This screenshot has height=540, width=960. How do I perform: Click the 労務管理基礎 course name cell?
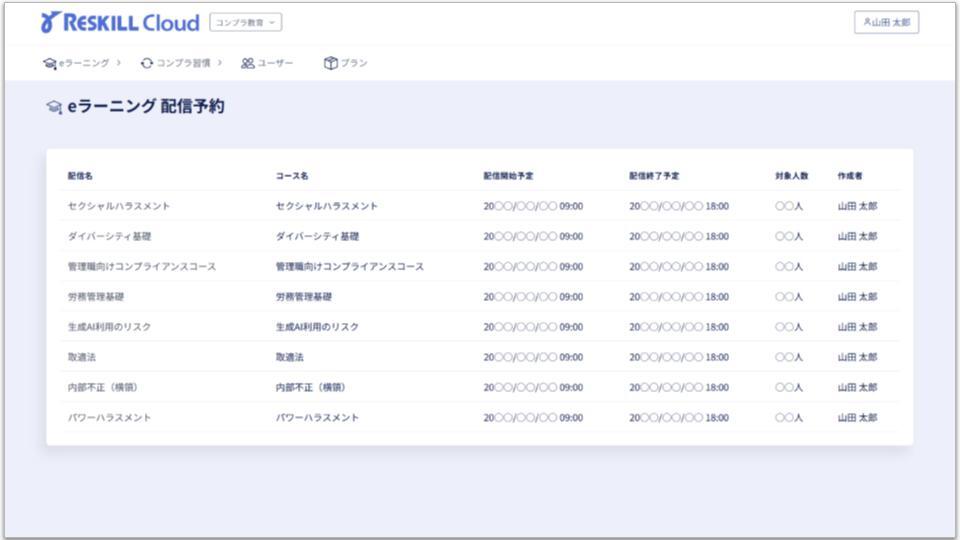[304, 297]
